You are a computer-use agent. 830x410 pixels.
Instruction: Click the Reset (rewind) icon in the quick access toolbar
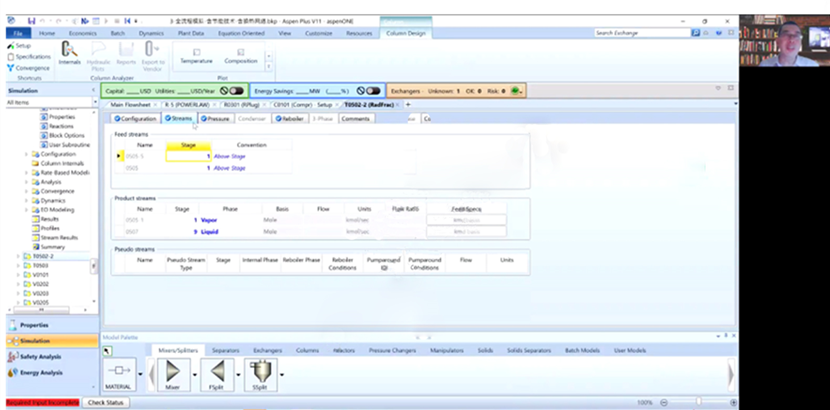[x=128, y=21]
